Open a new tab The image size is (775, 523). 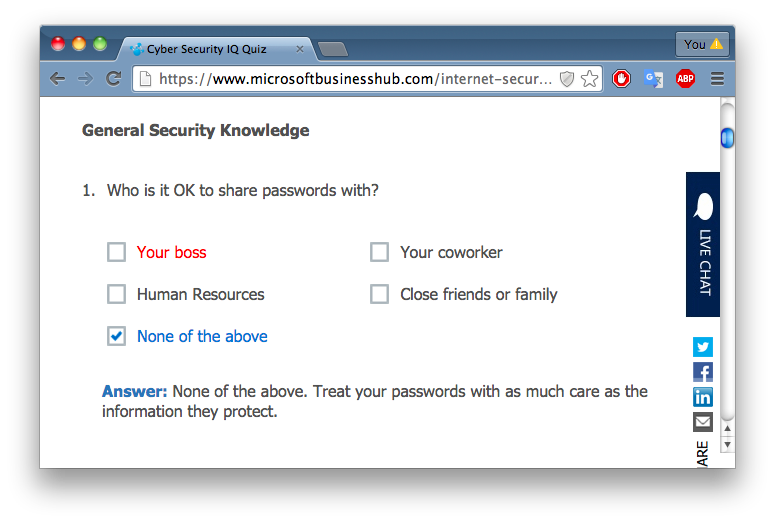click(332, 49)
